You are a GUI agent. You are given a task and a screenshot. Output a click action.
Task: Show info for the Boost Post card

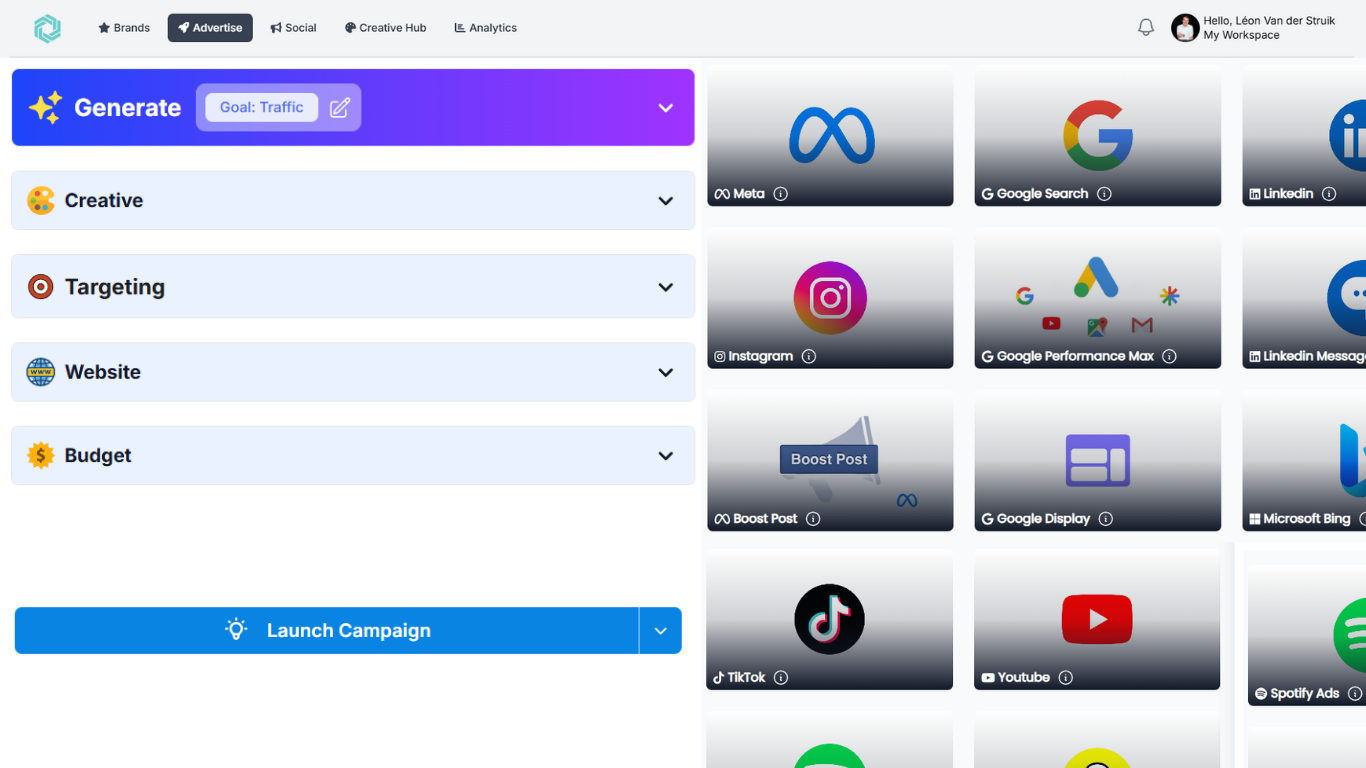point(813,519)
